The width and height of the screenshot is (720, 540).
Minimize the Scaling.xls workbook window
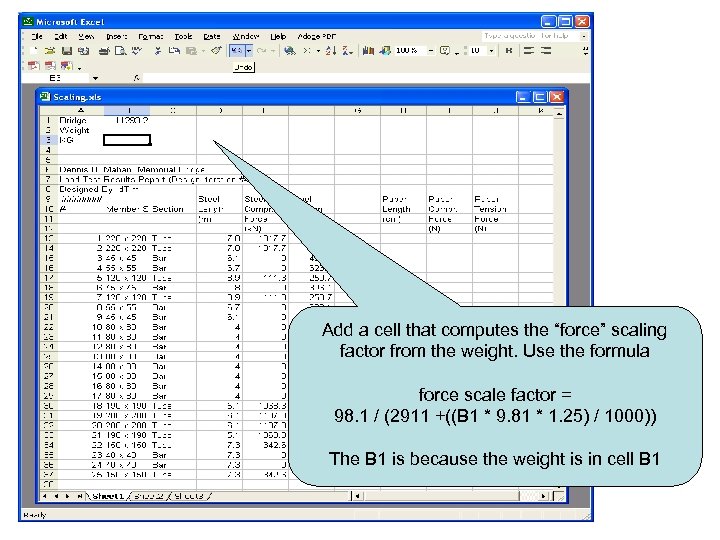pyautogui.click(x=523, y=97)
